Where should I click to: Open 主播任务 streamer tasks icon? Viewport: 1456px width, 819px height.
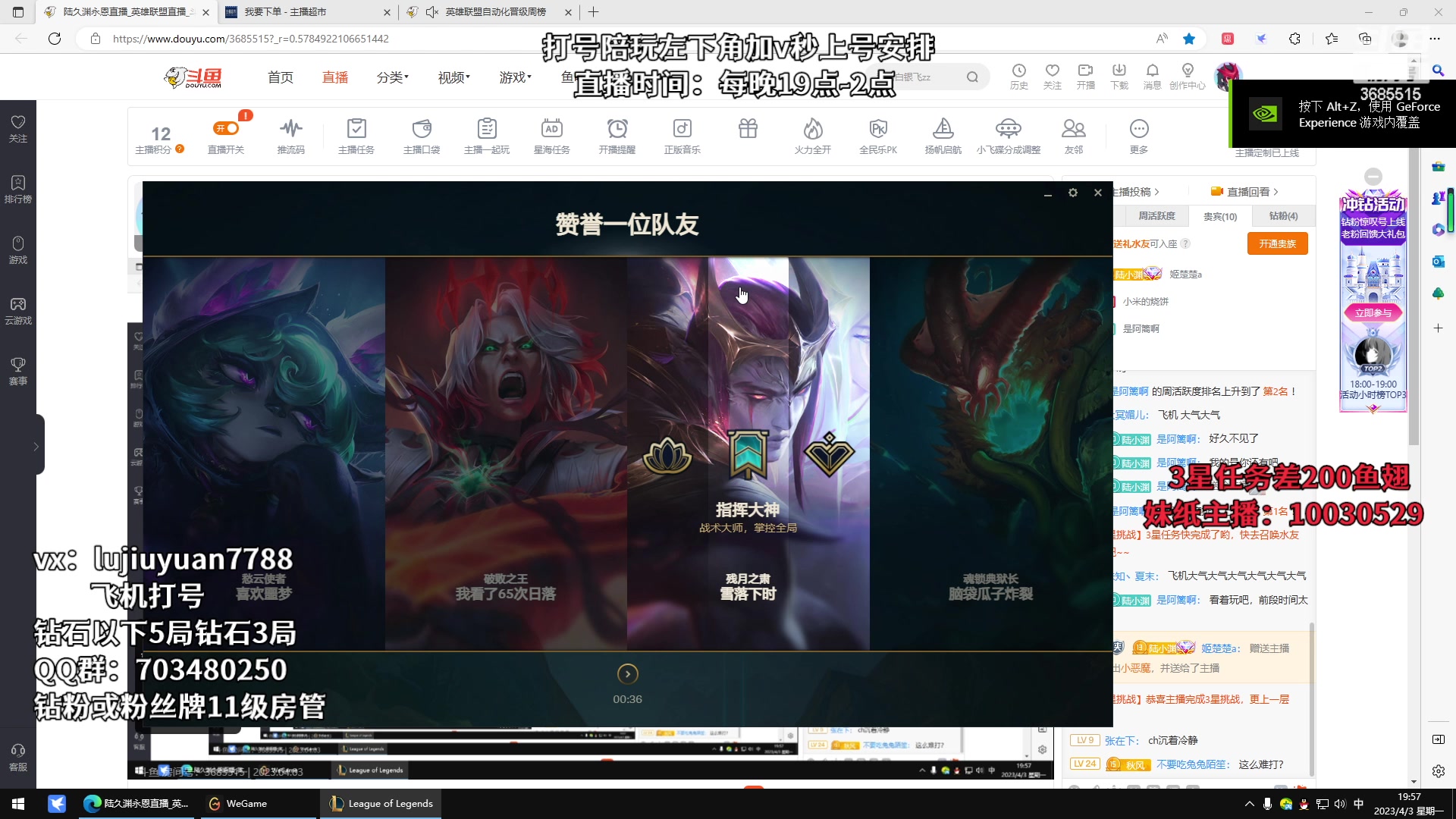pos(356,129)
